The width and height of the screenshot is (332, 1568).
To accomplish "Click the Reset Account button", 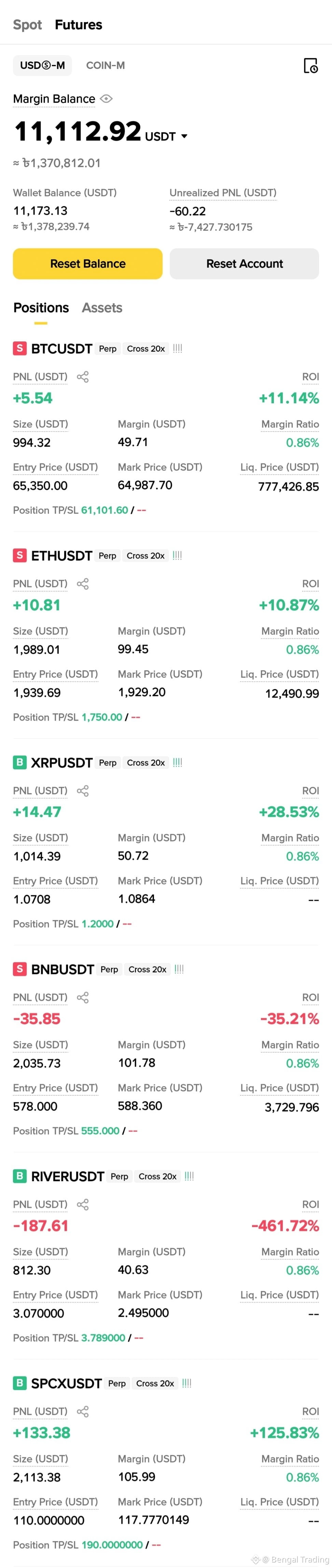I will click(x=245, y=263).
